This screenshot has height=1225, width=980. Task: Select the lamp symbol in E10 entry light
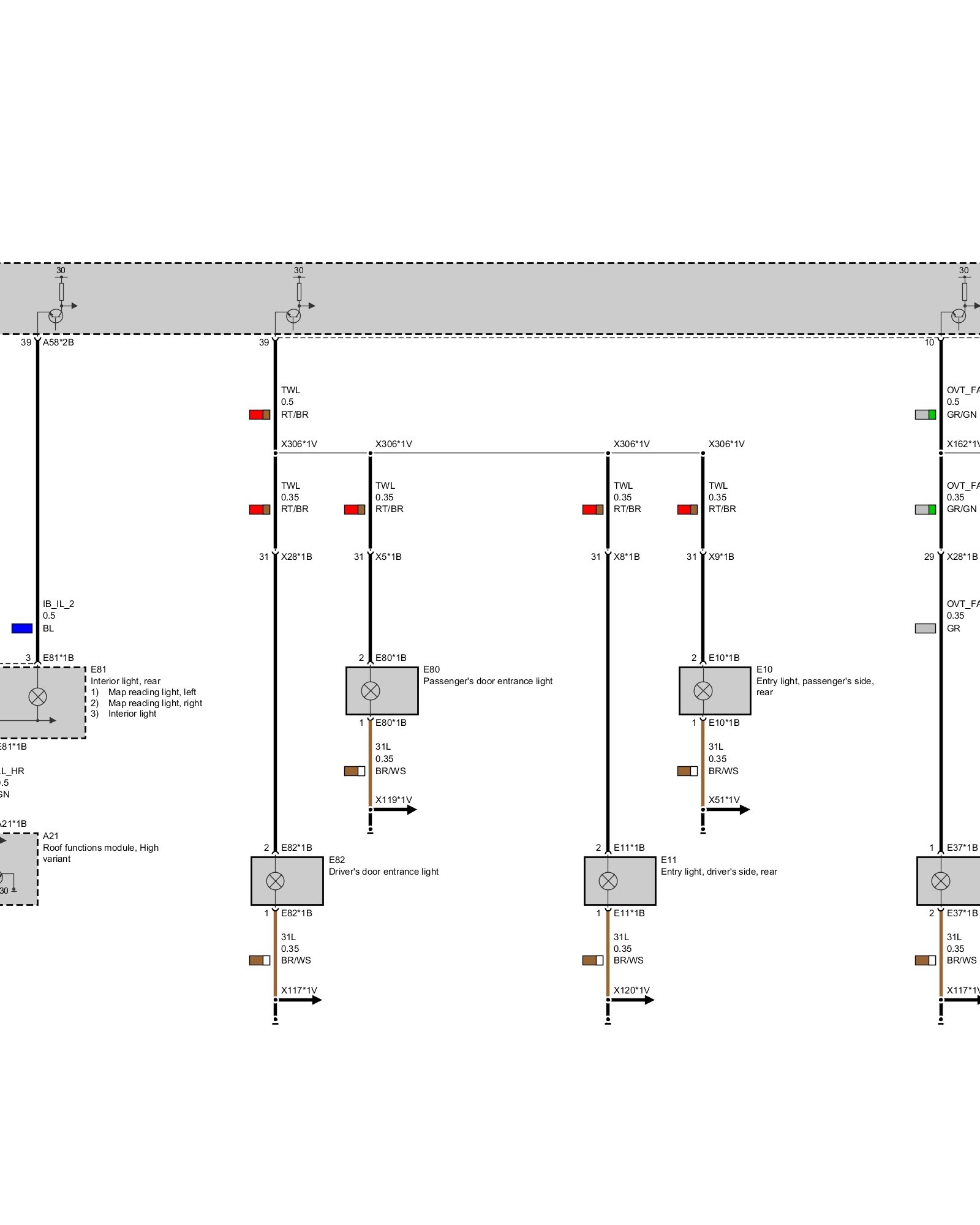tap(703, 691)
